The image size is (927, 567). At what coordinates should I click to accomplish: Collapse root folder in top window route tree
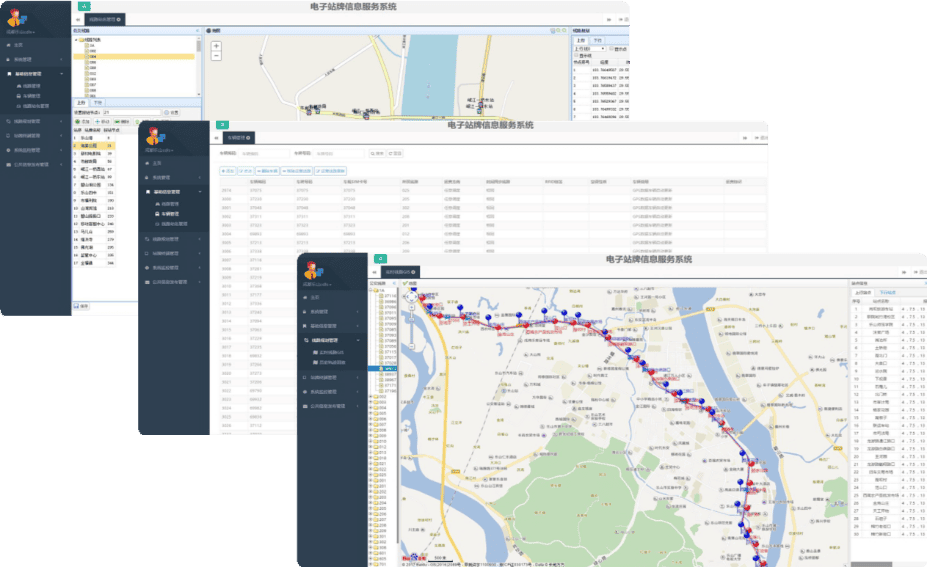tap(76, 40)
